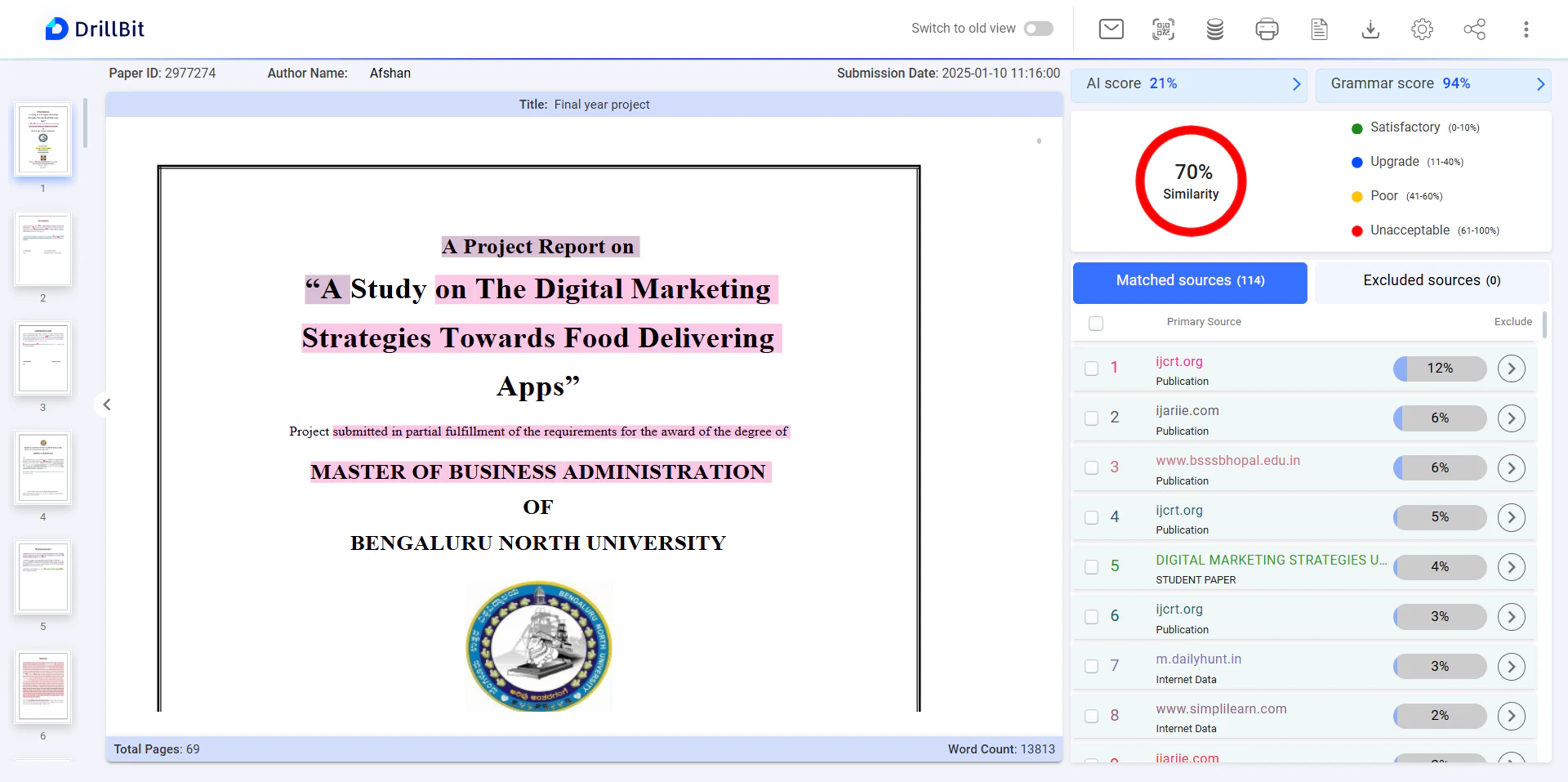Expand details arrow for source 2 ijariie.com

click(1511, 418)
